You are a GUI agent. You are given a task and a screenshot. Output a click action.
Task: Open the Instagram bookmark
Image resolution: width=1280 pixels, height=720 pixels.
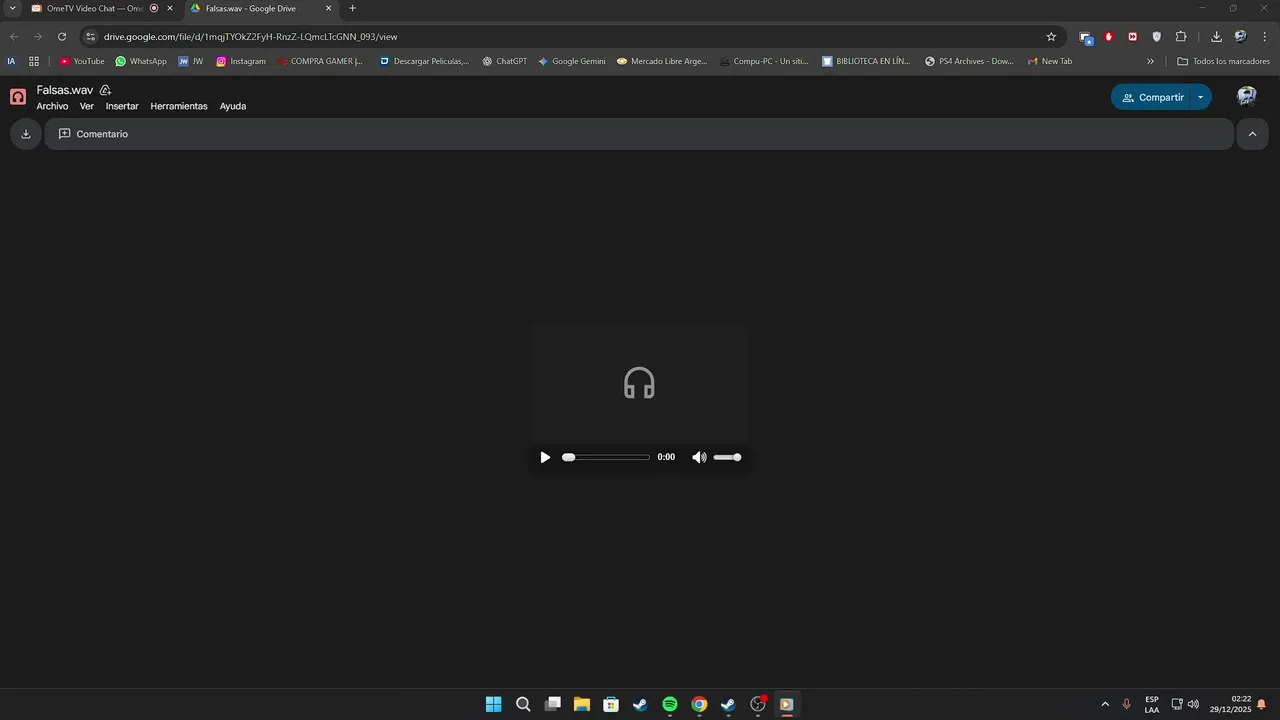[x=241, y=61]
